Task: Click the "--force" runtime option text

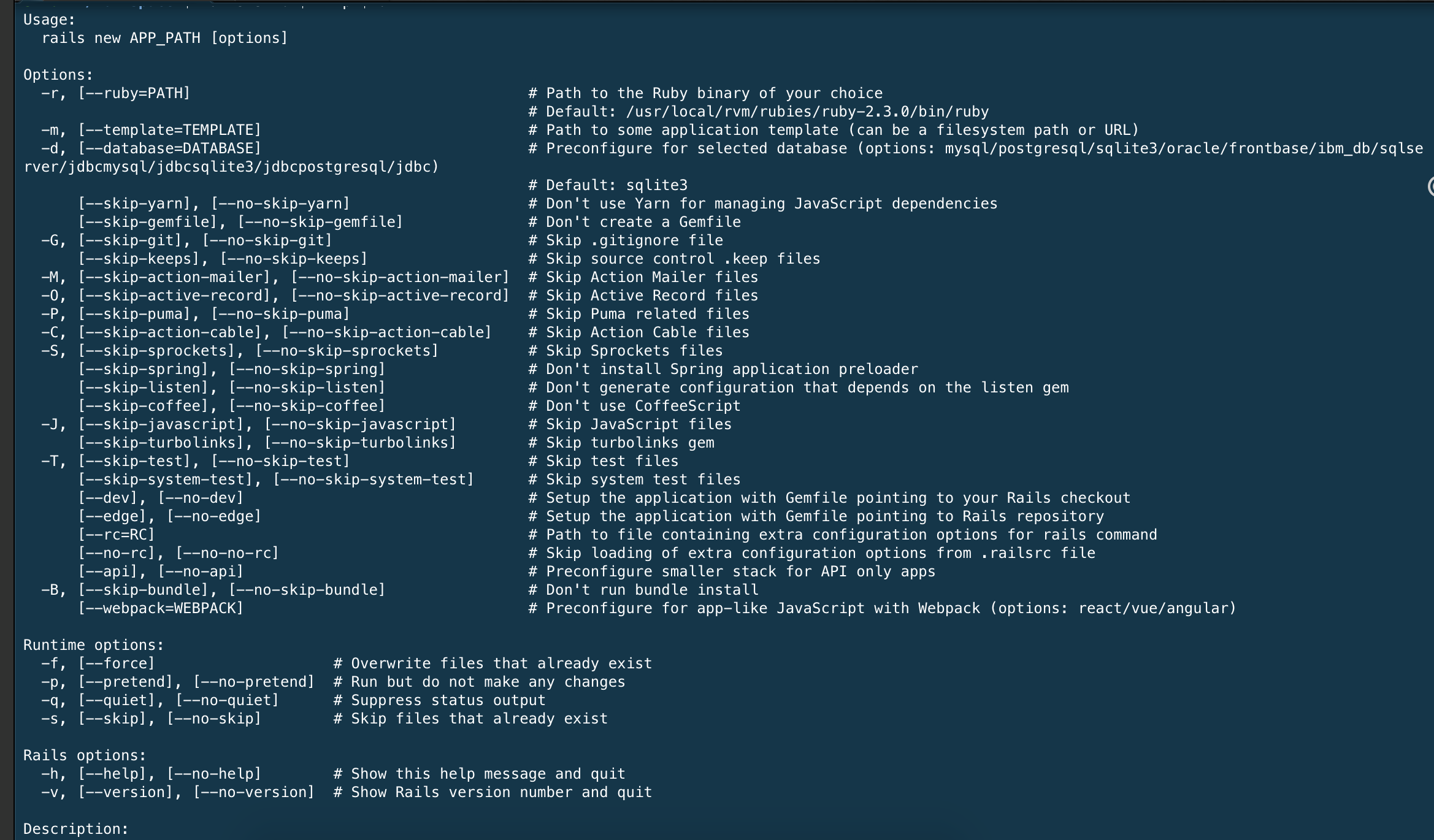Action: pos(117,663)
